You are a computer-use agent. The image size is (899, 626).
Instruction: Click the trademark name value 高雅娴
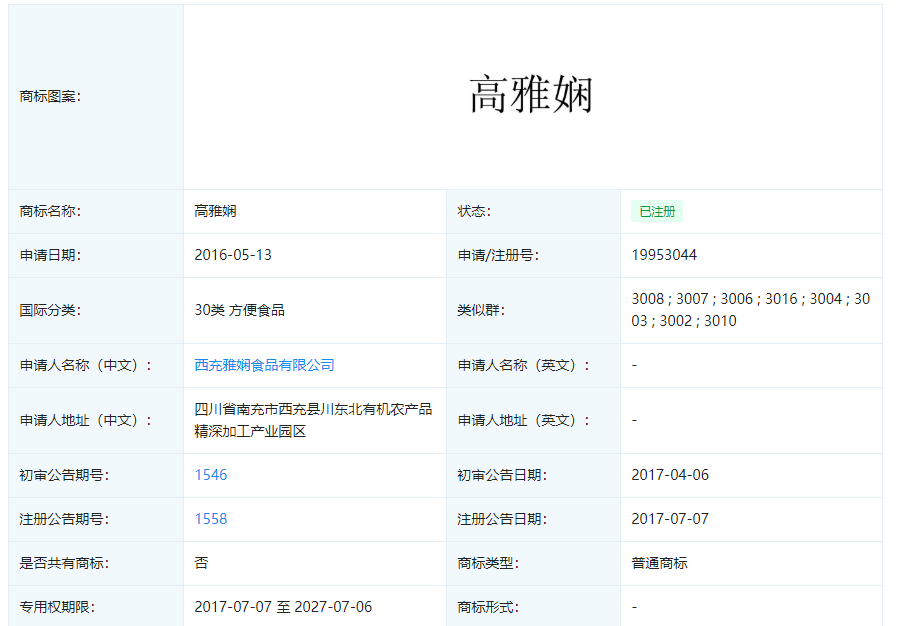tap(215, 212)
